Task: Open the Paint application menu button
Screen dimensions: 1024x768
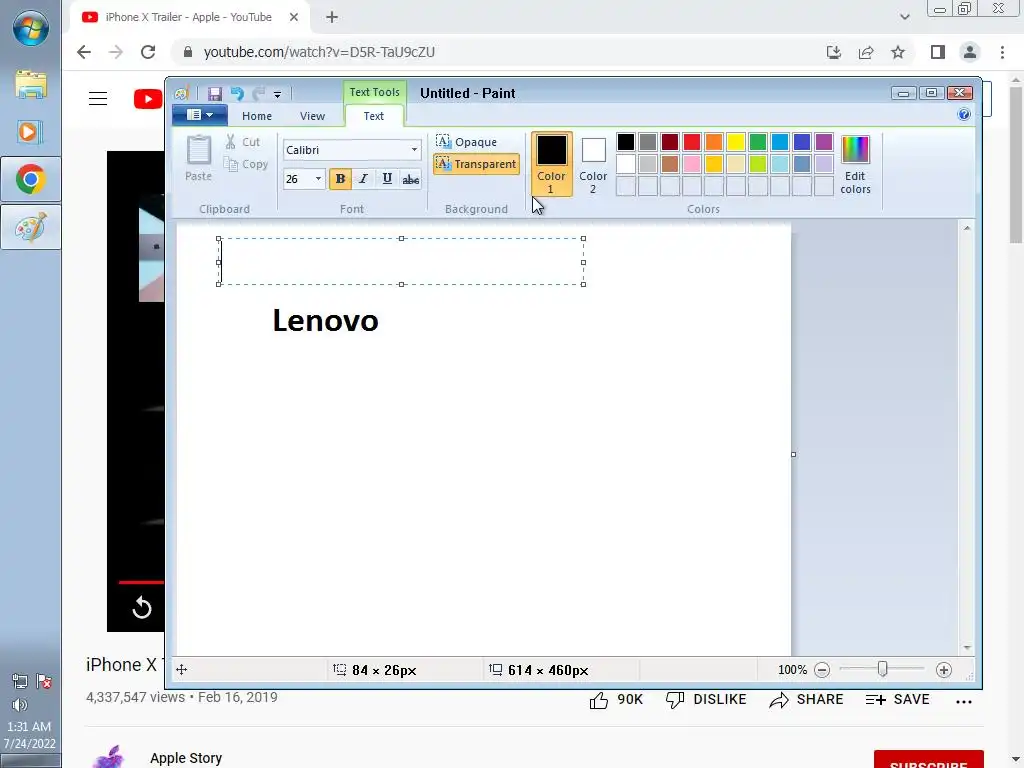Action: (199, 115)
